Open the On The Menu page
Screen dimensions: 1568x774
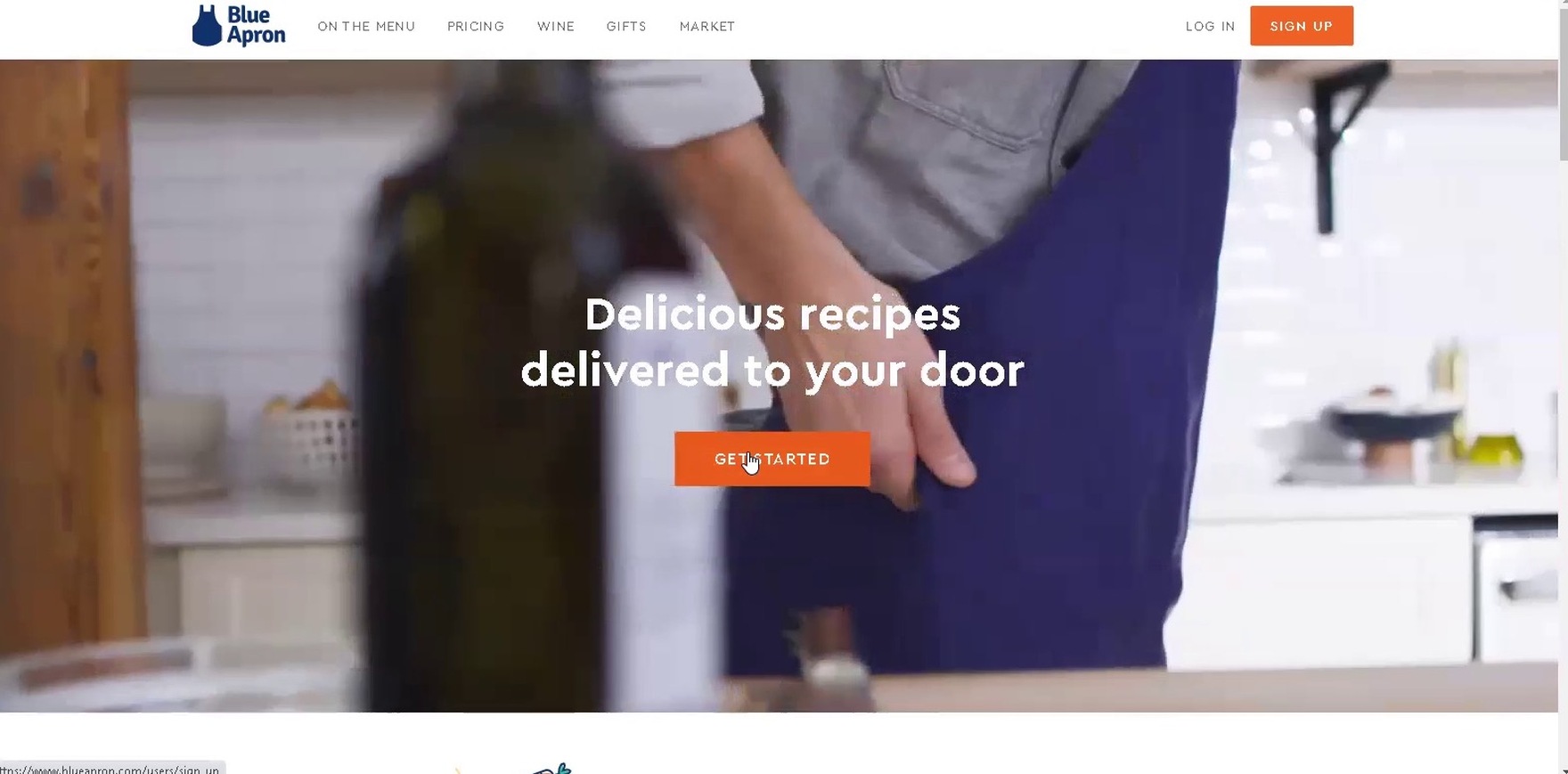tap(366, 27)
